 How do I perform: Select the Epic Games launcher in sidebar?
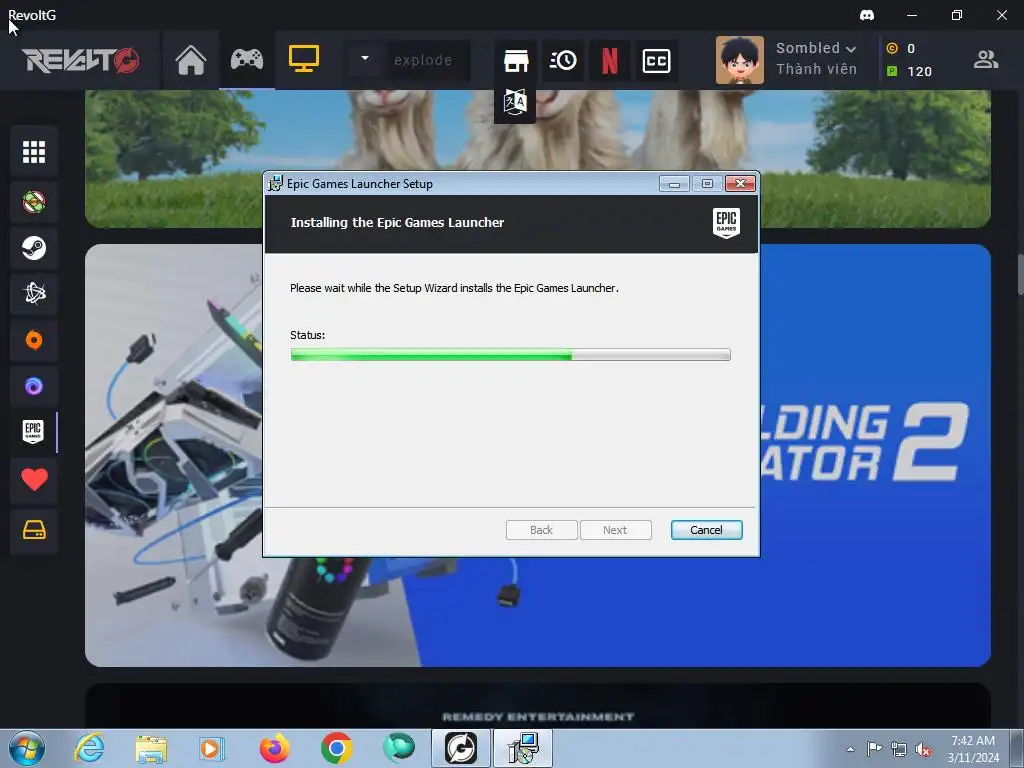click(33, 432)
